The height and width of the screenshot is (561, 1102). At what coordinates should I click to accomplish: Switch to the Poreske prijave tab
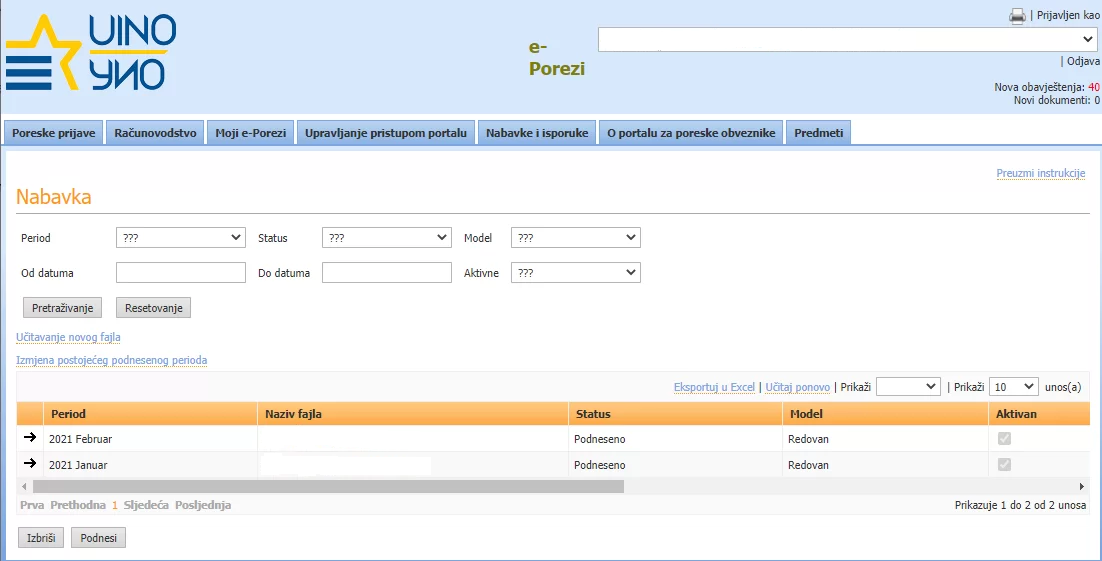(x=53, y=133)
